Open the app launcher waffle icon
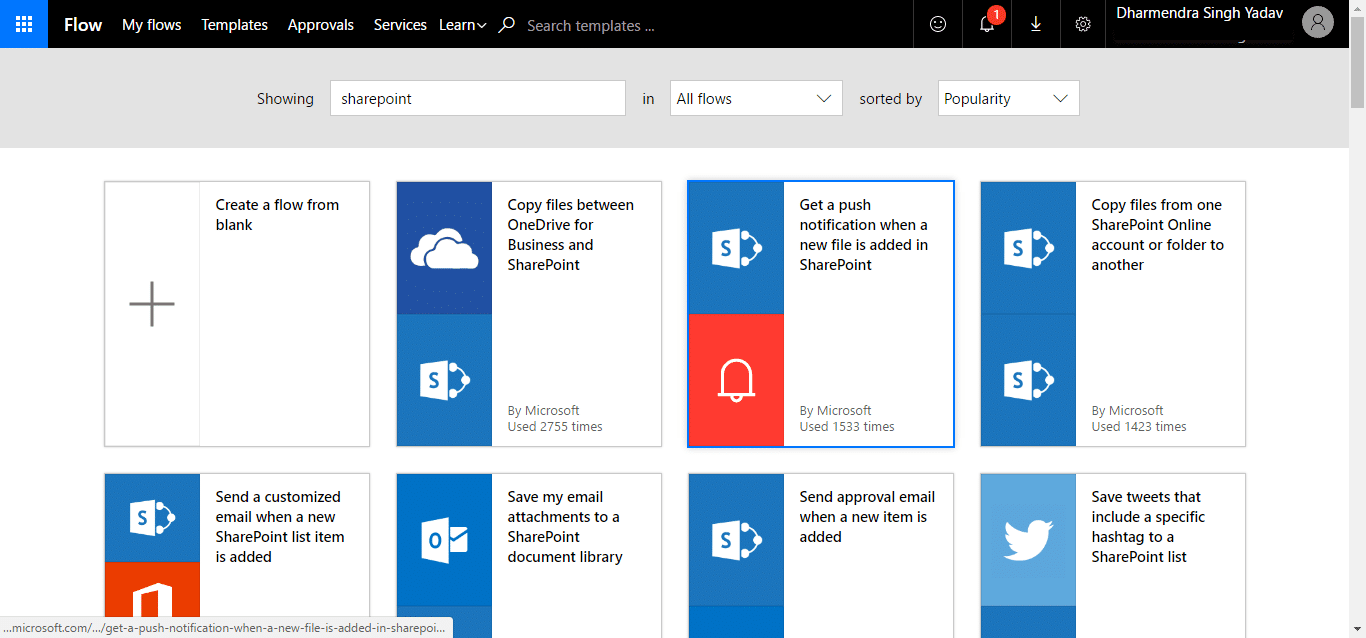 click(24, 24)
